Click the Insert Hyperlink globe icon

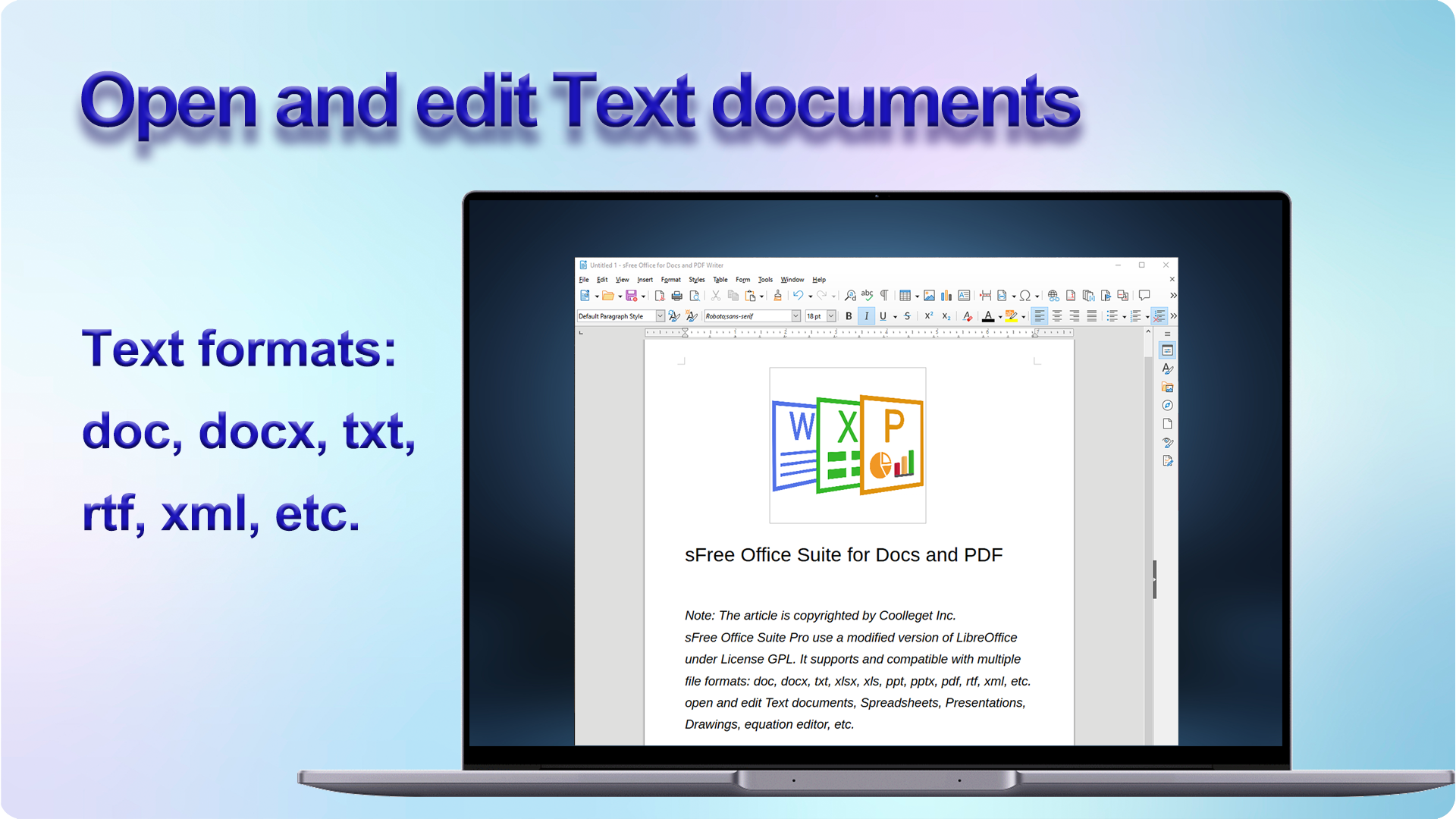(1053, 296)
